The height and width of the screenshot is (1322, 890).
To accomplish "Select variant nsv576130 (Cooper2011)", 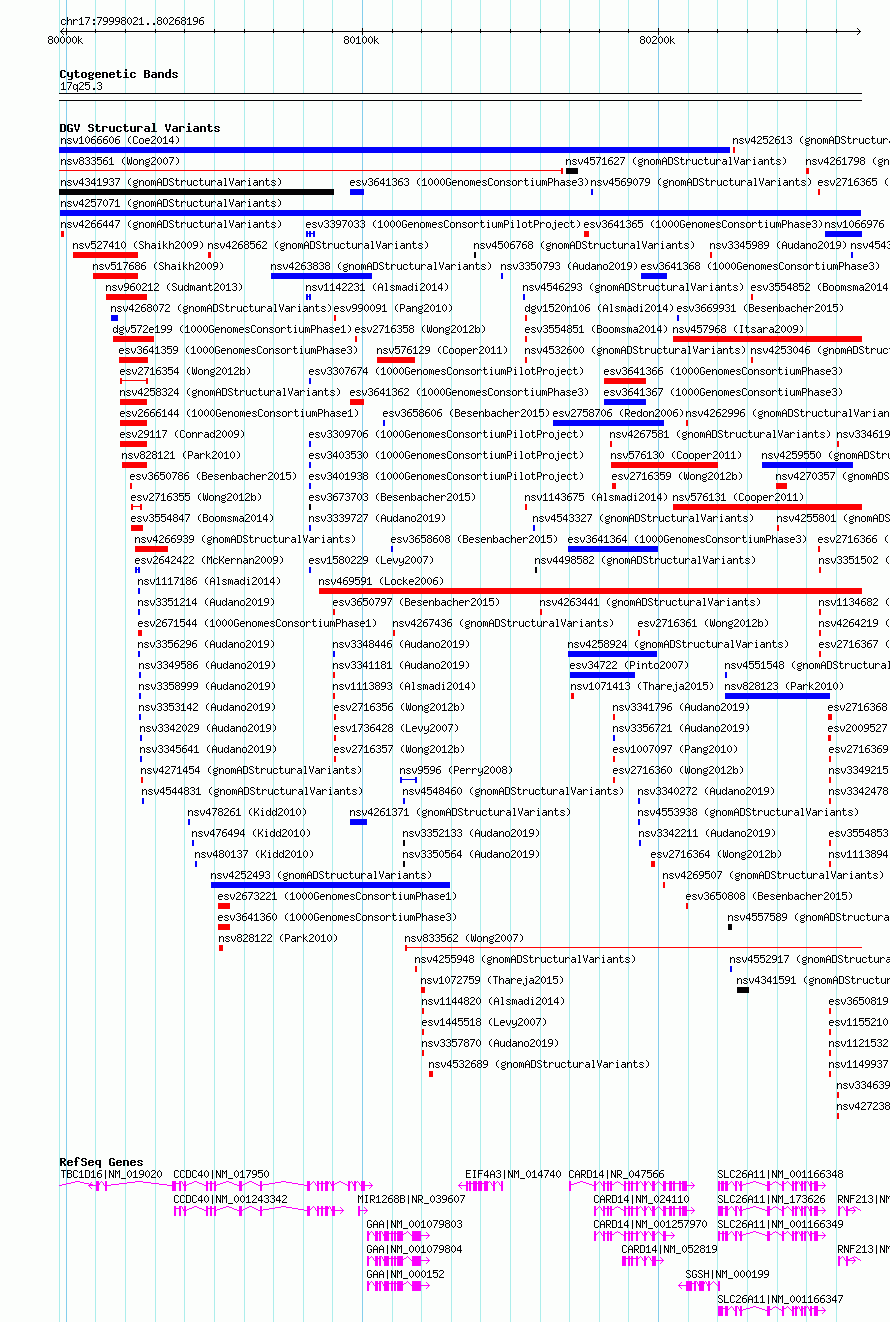I will 677,455.
